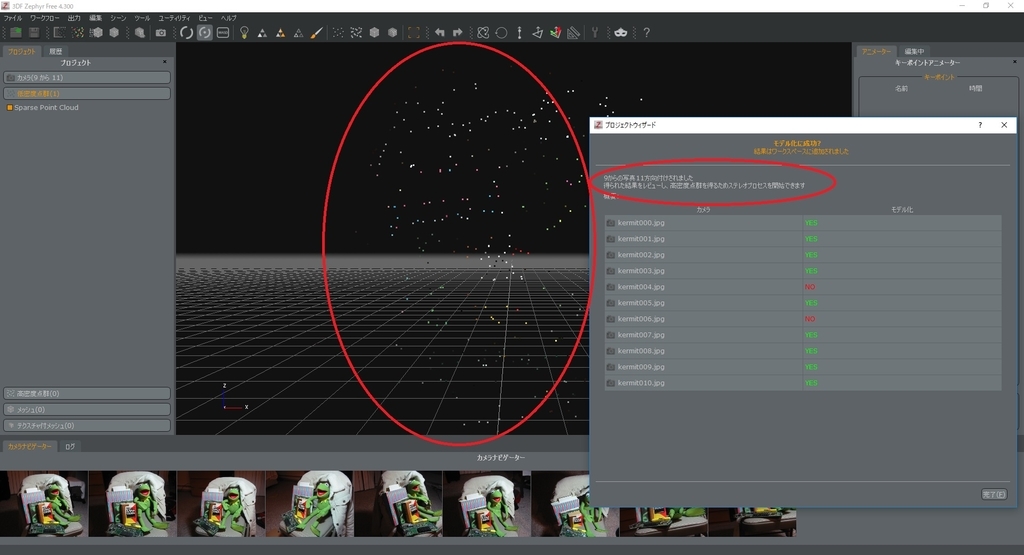Open the 編集 menu

coord(95,18)
